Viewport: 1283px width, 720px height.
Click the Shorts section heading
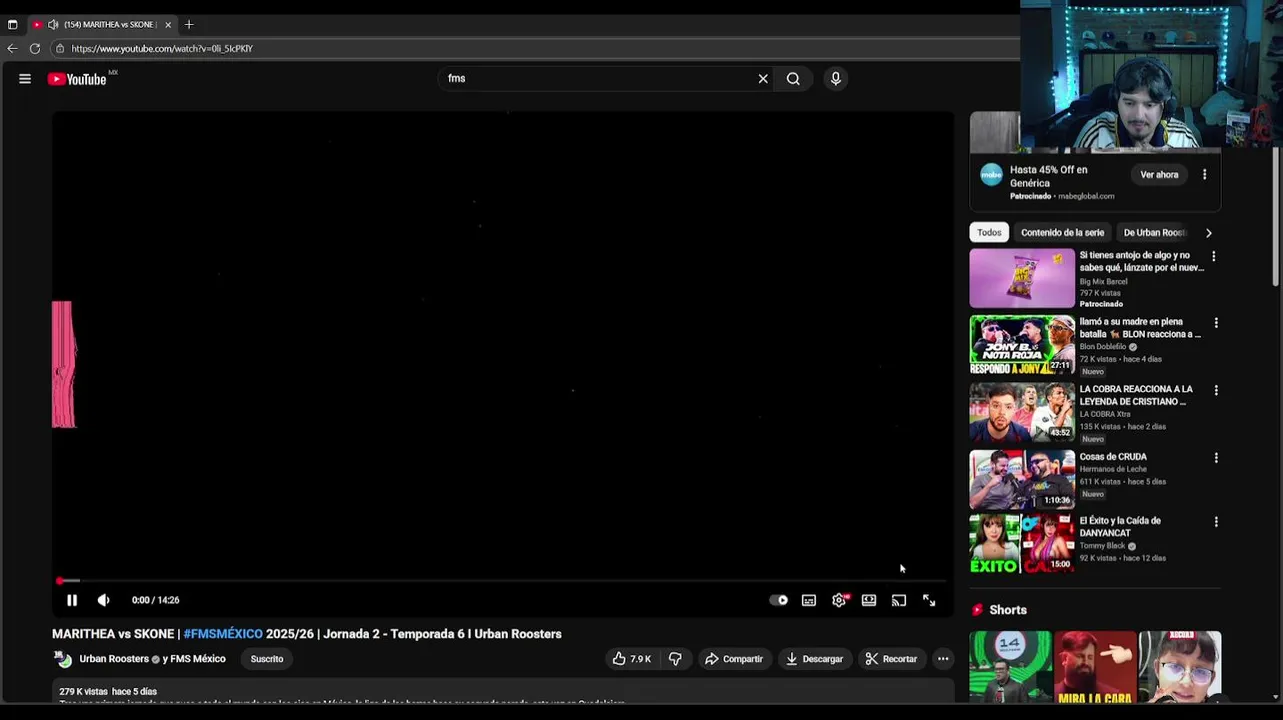click(x=1008, y=610)
